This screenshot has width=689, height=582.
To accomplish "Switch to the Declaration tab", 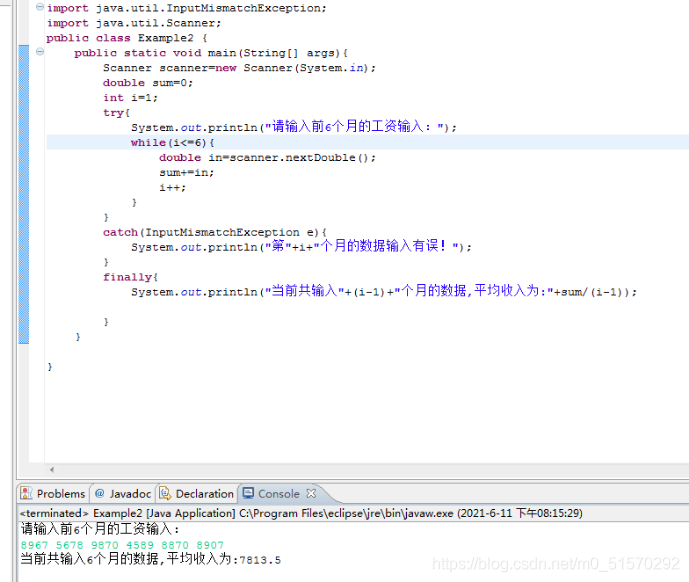I will point(196,494).
